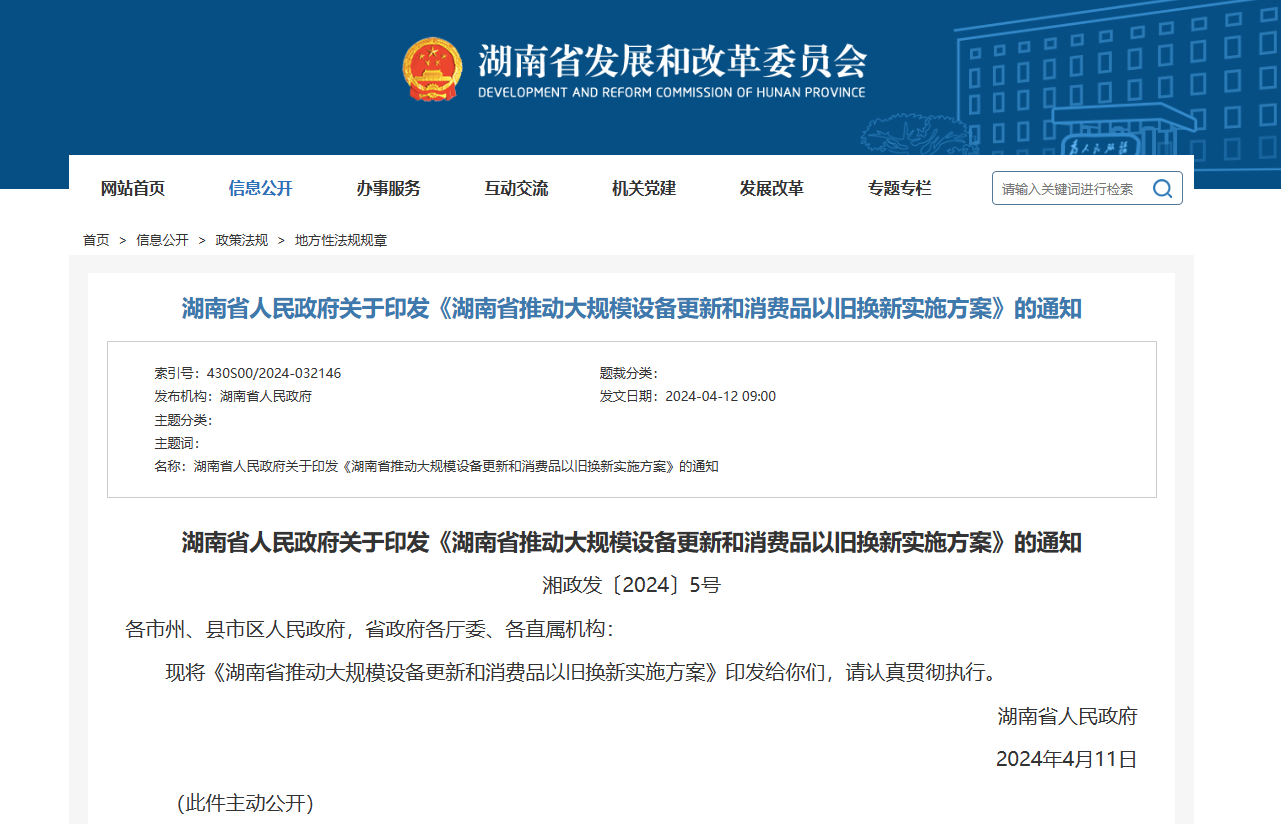Open the 机关党建 navigation item
The image size is (1281, 824).
click(x=644, y=188)
